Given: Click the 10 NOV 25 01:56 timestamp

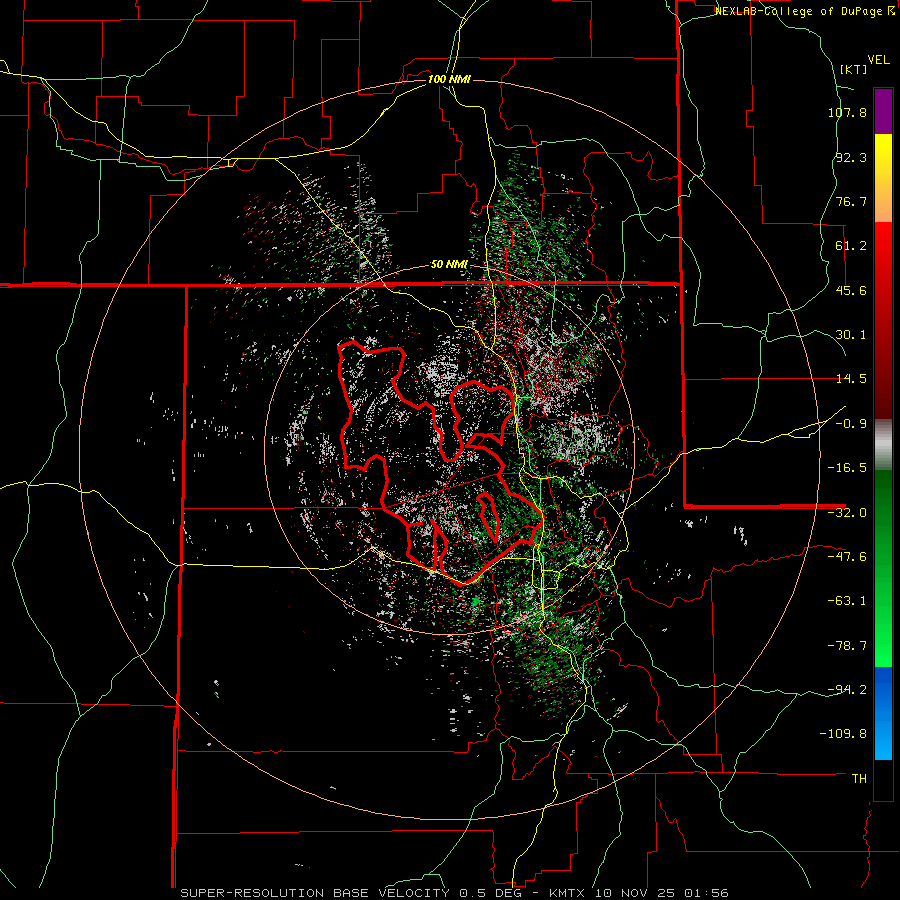Looking at the screenshot, I should coord(662,893).
